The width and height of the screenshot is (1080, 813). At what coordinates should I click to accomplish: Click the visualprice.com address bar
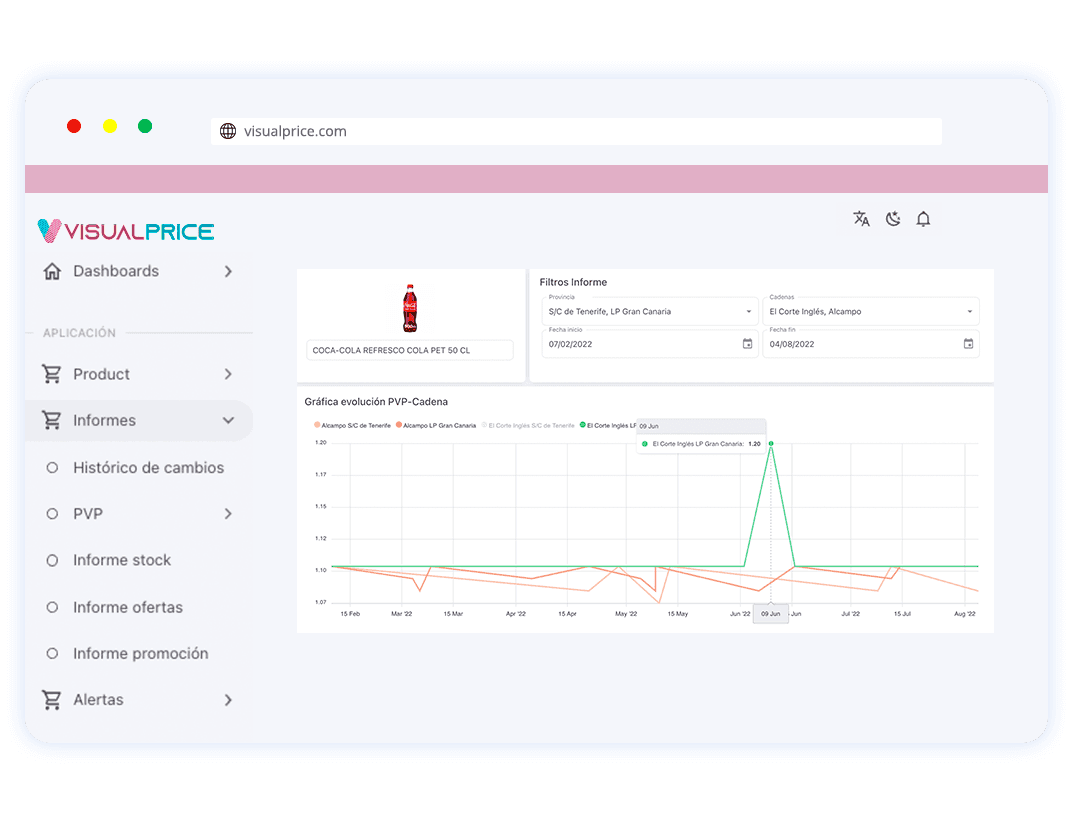576,131
